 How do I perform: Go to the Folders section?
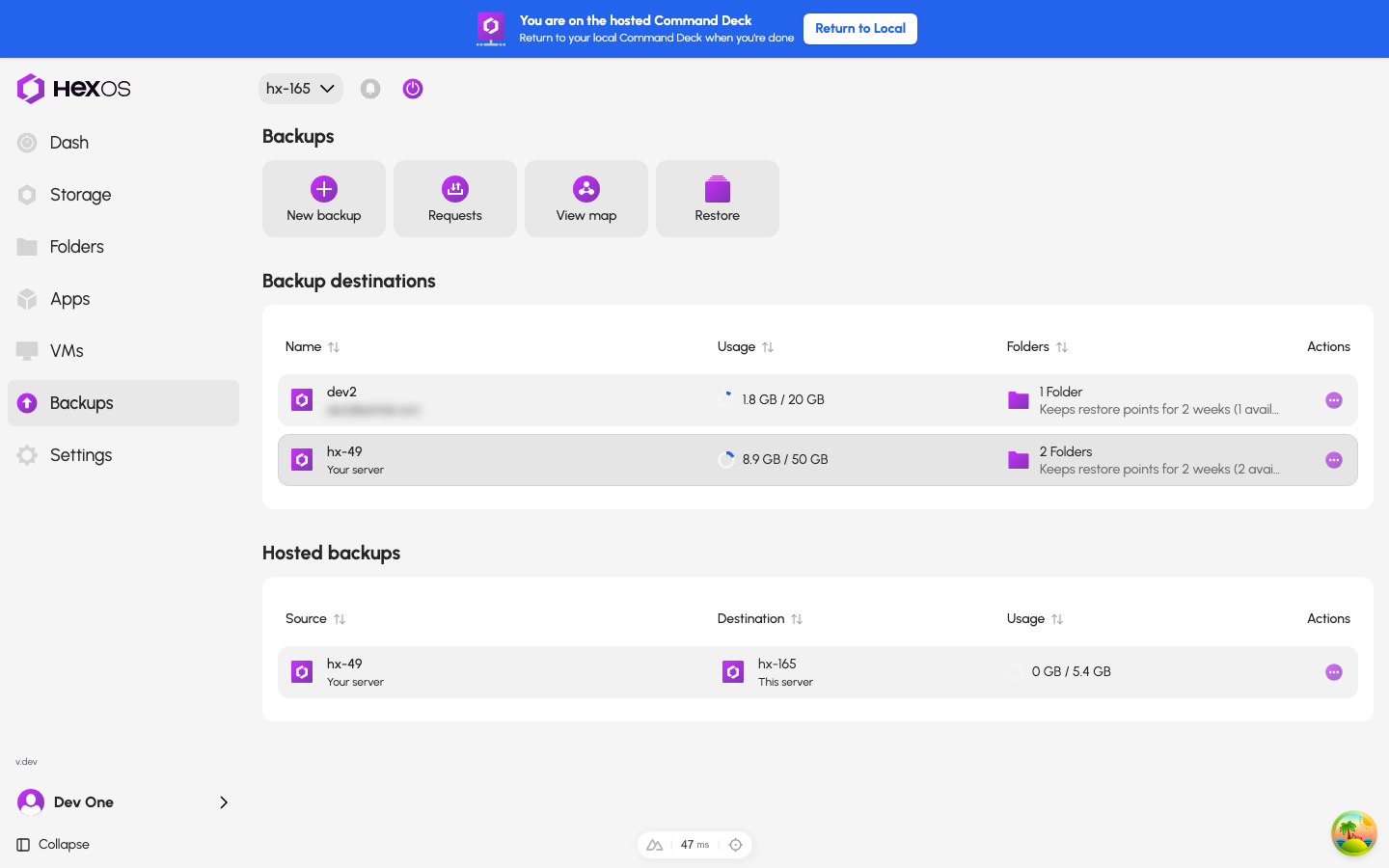[123, 247]
